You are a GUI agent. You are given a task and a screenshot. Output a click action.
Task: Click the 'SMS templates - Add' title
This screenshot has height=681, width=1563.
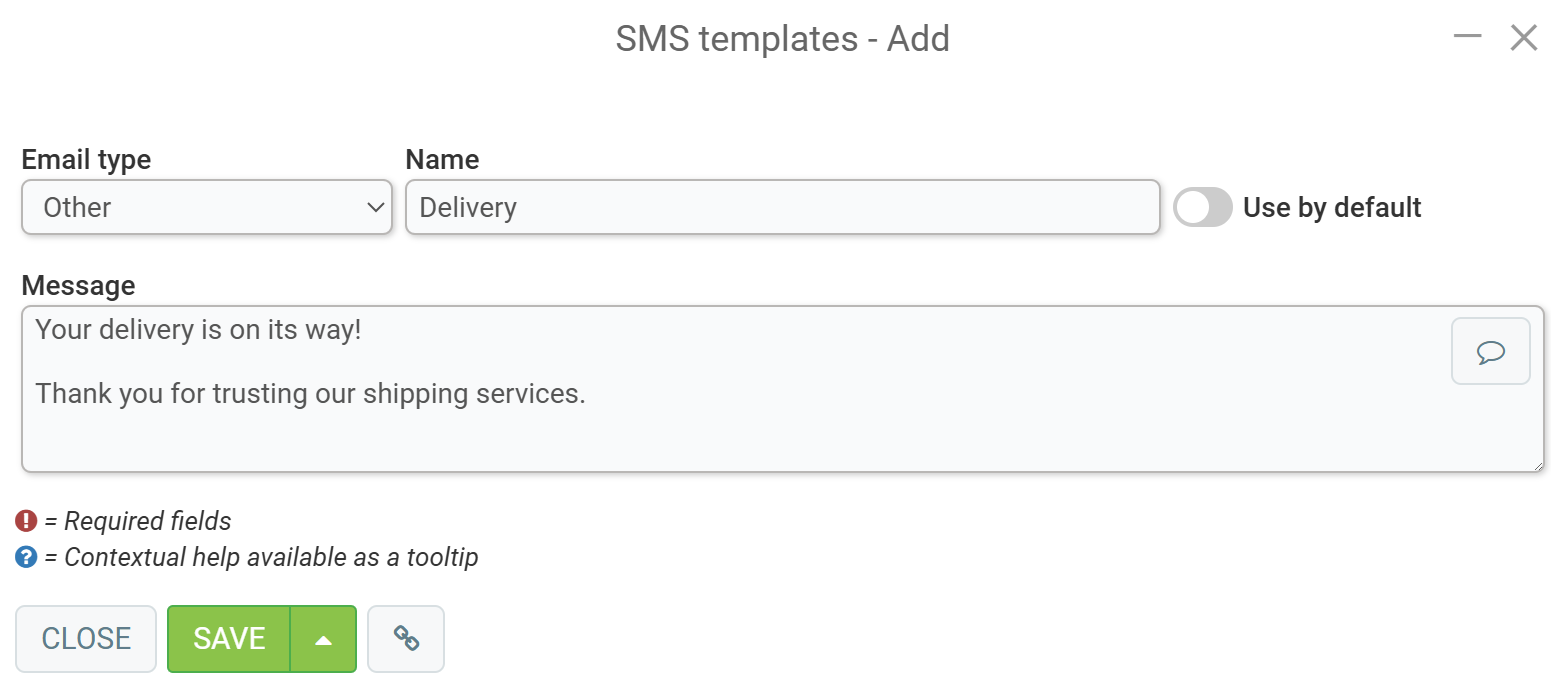pyautogui.click(x=782, y=39)
